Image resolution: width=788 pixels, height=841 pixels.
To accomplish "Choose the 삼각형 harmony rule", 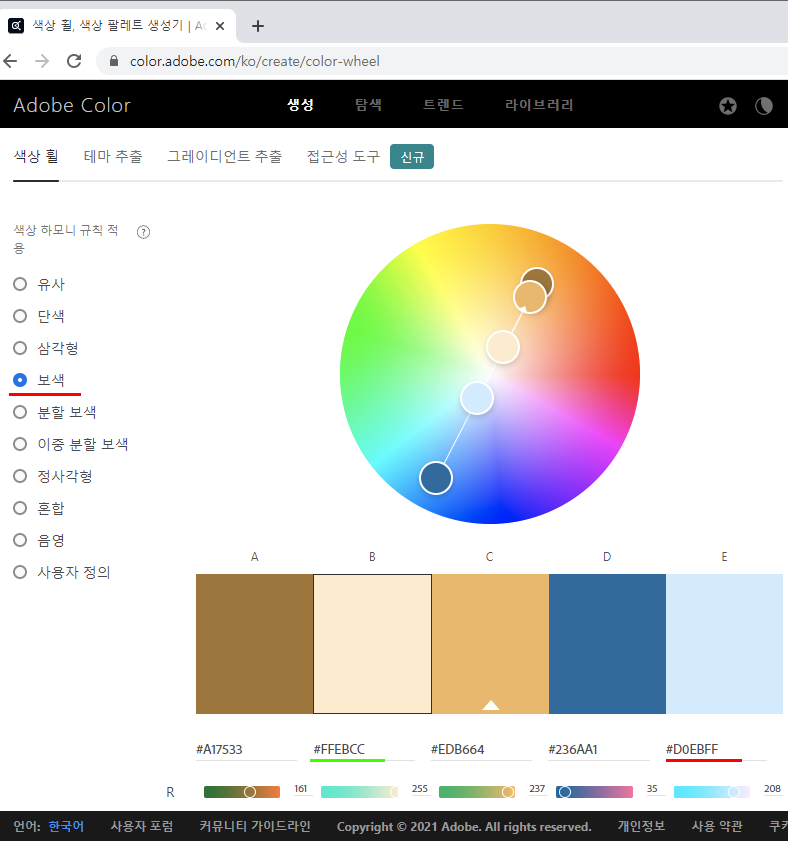I will click(x=20, y=348).
